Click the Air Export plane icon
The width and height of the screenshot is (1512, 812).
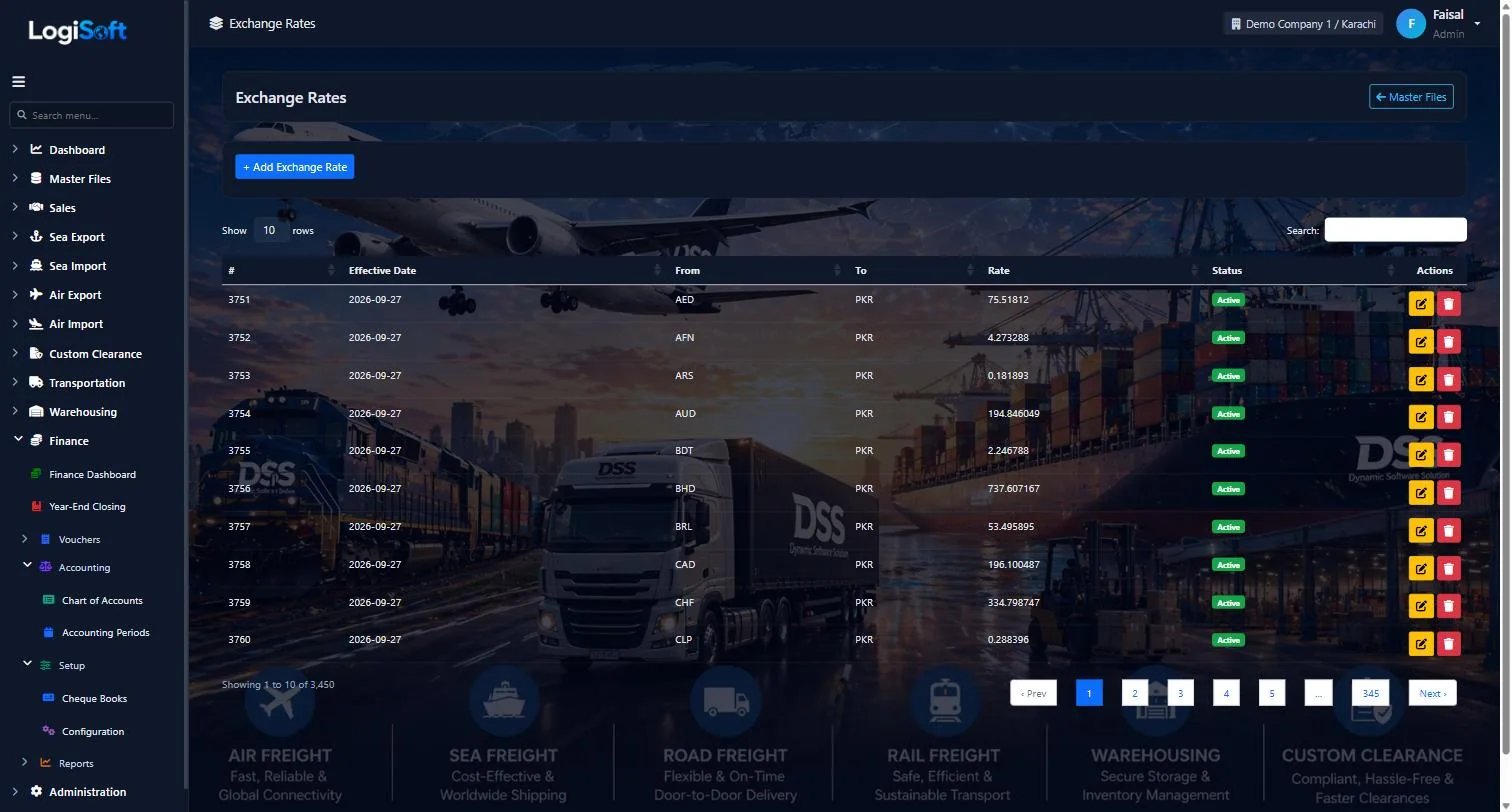click(x=36, y=295)
